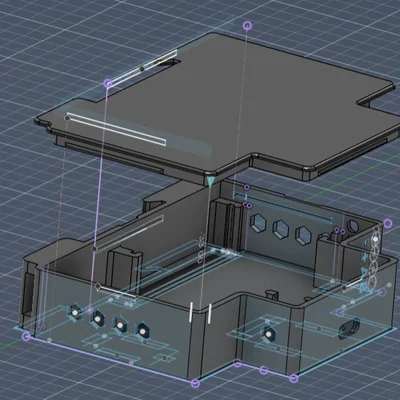Select the purple point at the enclosure's front bottom corner
This screenshot has width=400, height=400.
click(x=196, y=383)
